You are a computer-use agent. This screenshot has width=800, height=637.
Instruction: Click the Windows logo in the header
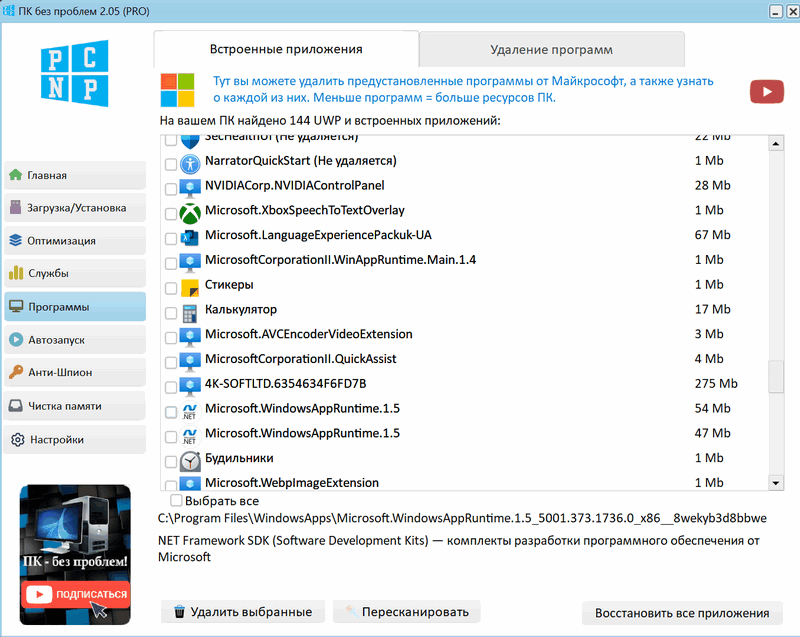pyautogui.click(x=178, y=89)
